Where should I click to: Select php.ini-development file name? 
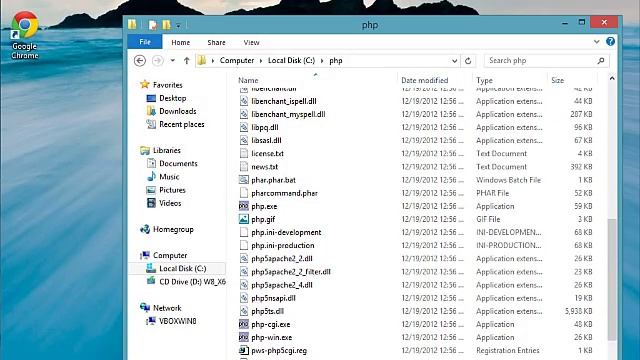(x=286, y=232)
